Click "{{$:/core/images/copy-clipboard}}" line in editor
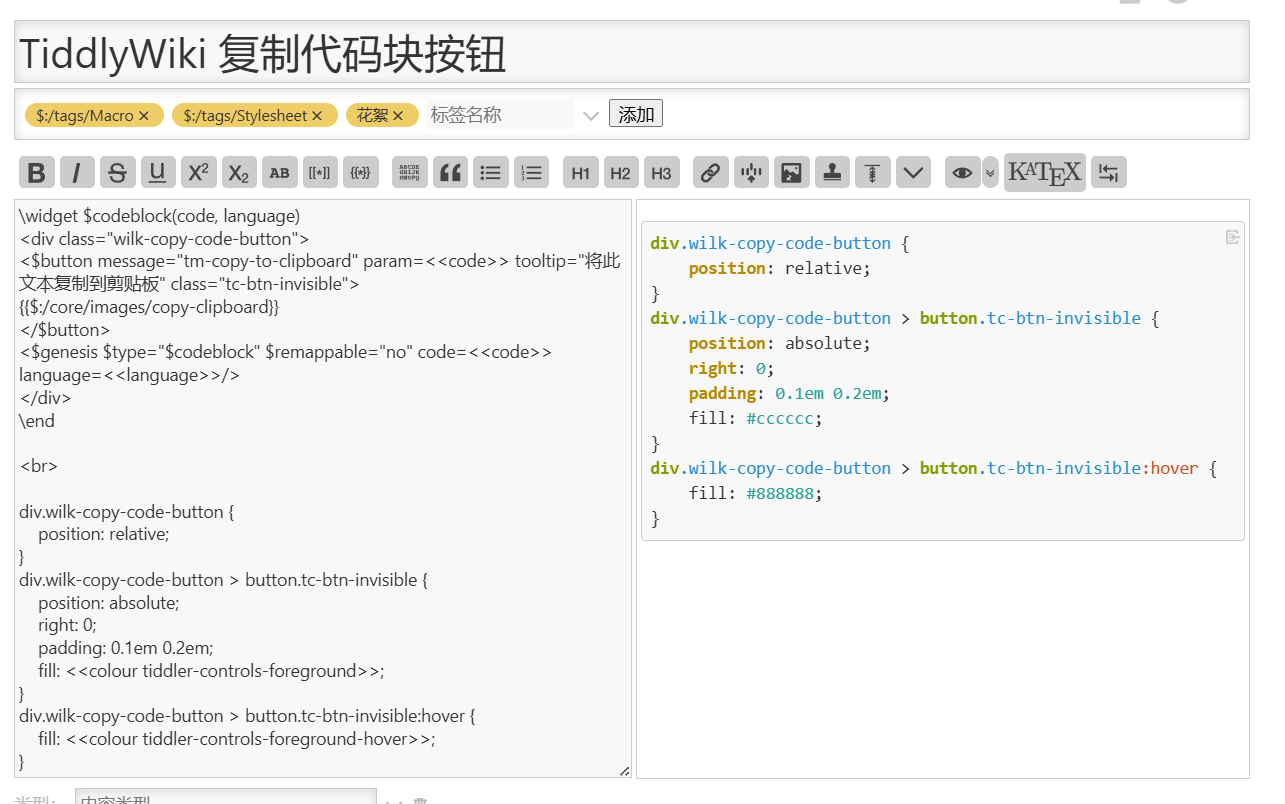1285x804 pixels. (x=149, y=307)
